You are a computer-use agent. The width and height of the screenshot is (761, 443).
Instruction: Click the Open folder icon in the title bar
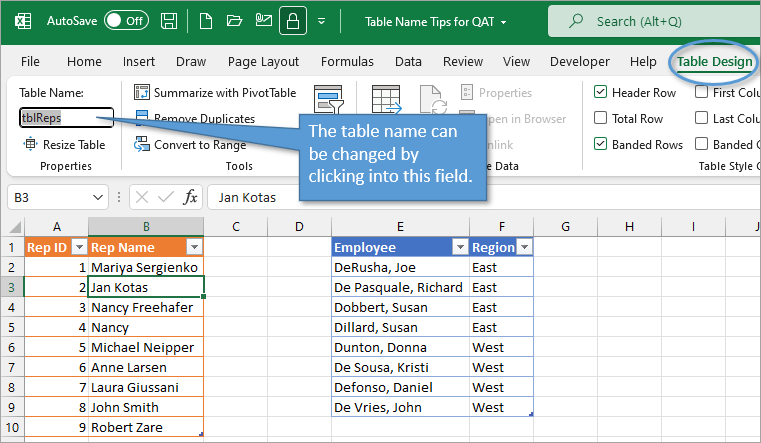pos(234,20)
